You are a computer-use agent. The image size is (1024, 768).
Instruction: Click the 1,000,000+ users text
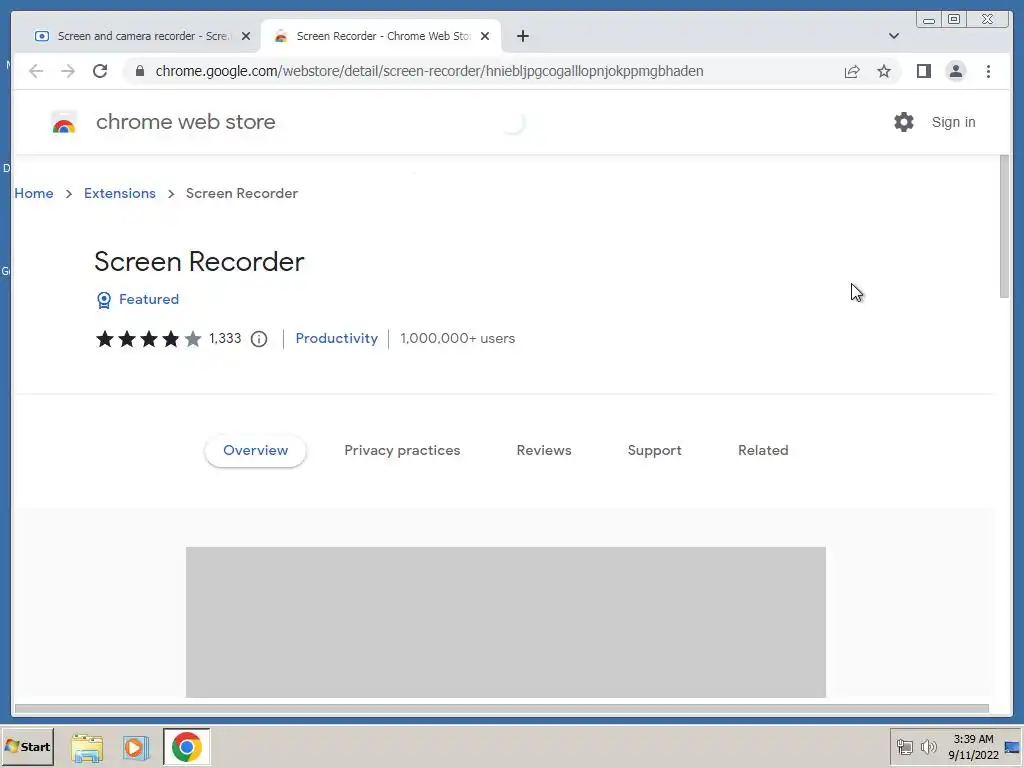pyautogui.click(x=457, y=338)
